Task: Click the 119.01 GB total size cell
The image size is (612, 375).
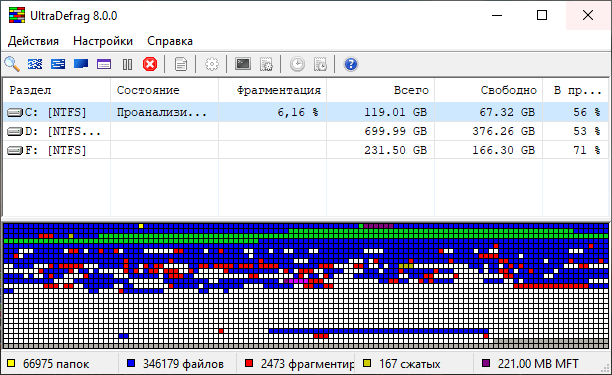Action: tap(395, 112)
